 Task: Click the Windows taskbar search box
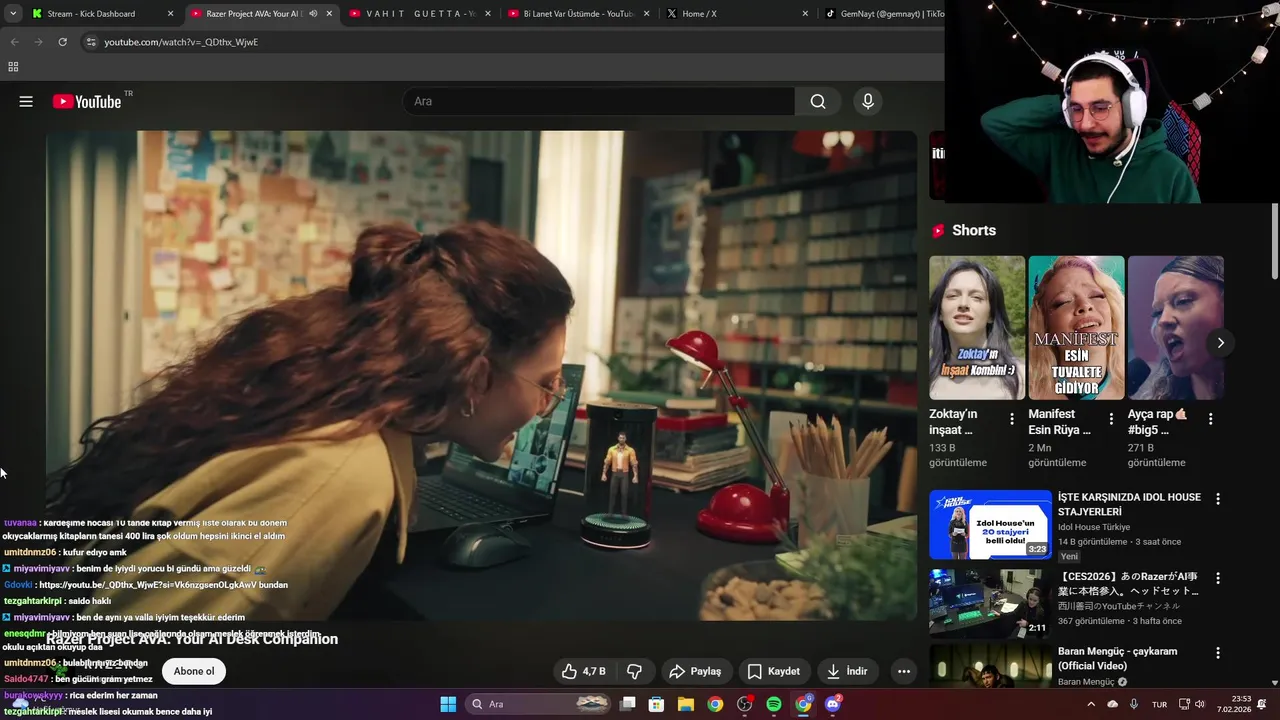[539, 704]
